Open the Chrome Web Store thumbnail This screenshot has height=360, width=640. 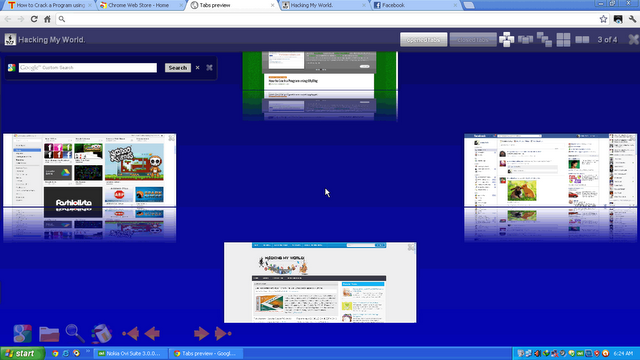click(x=89, y=171)
